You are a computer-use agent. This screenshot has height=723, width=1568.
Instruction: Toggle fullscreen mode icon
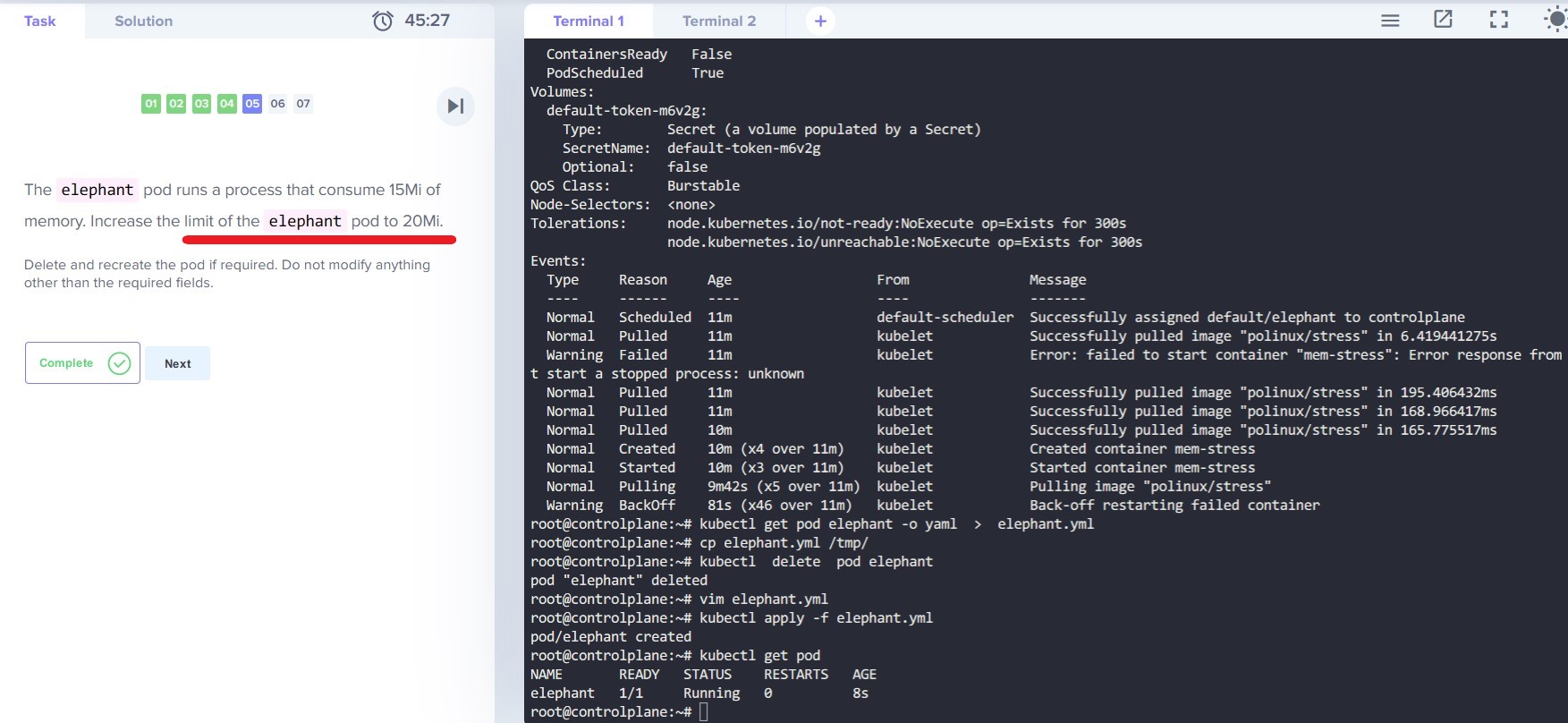[1499, 20]
